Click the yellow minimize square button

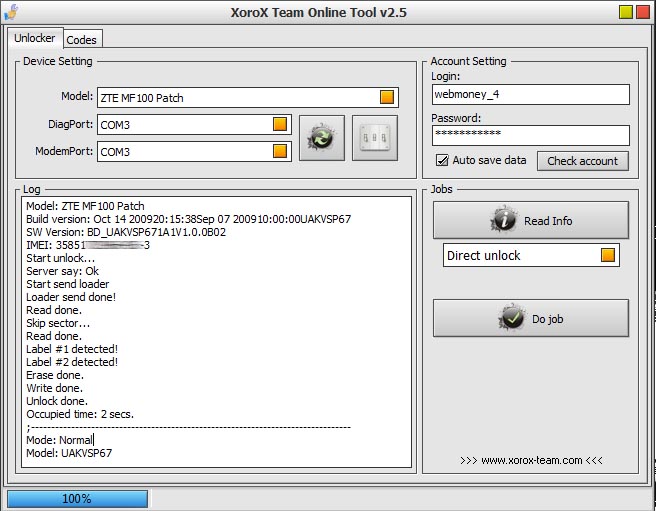coord(626,12)
